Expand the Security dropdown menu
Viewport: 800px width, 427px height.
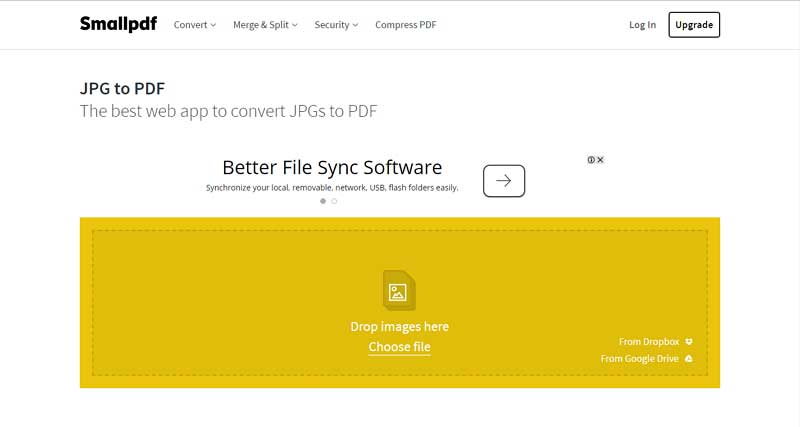pyautogui.click(x=336, y=25)
